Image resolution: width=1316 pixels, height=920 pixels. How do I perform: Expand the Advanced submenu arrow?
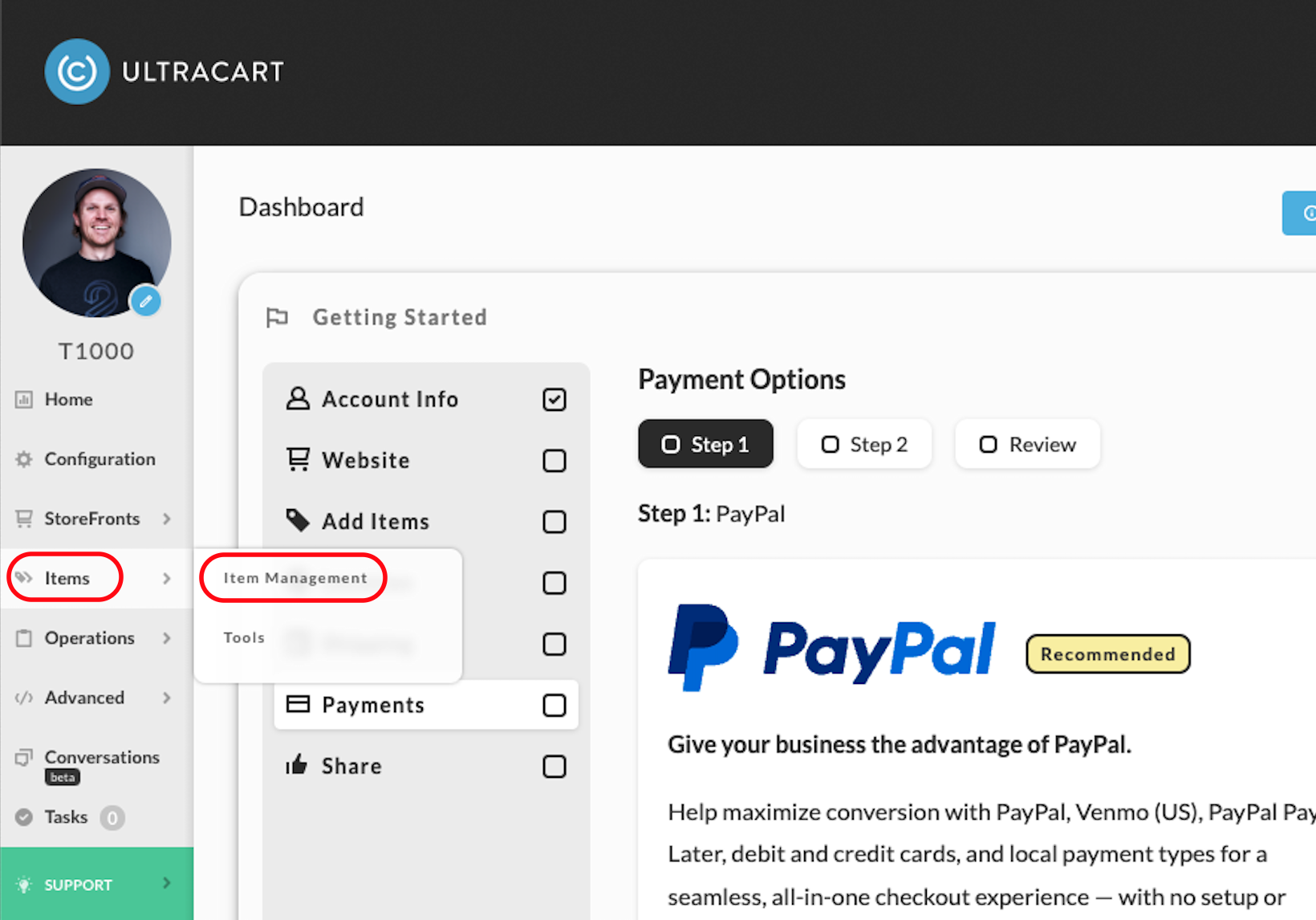[167, 698]
